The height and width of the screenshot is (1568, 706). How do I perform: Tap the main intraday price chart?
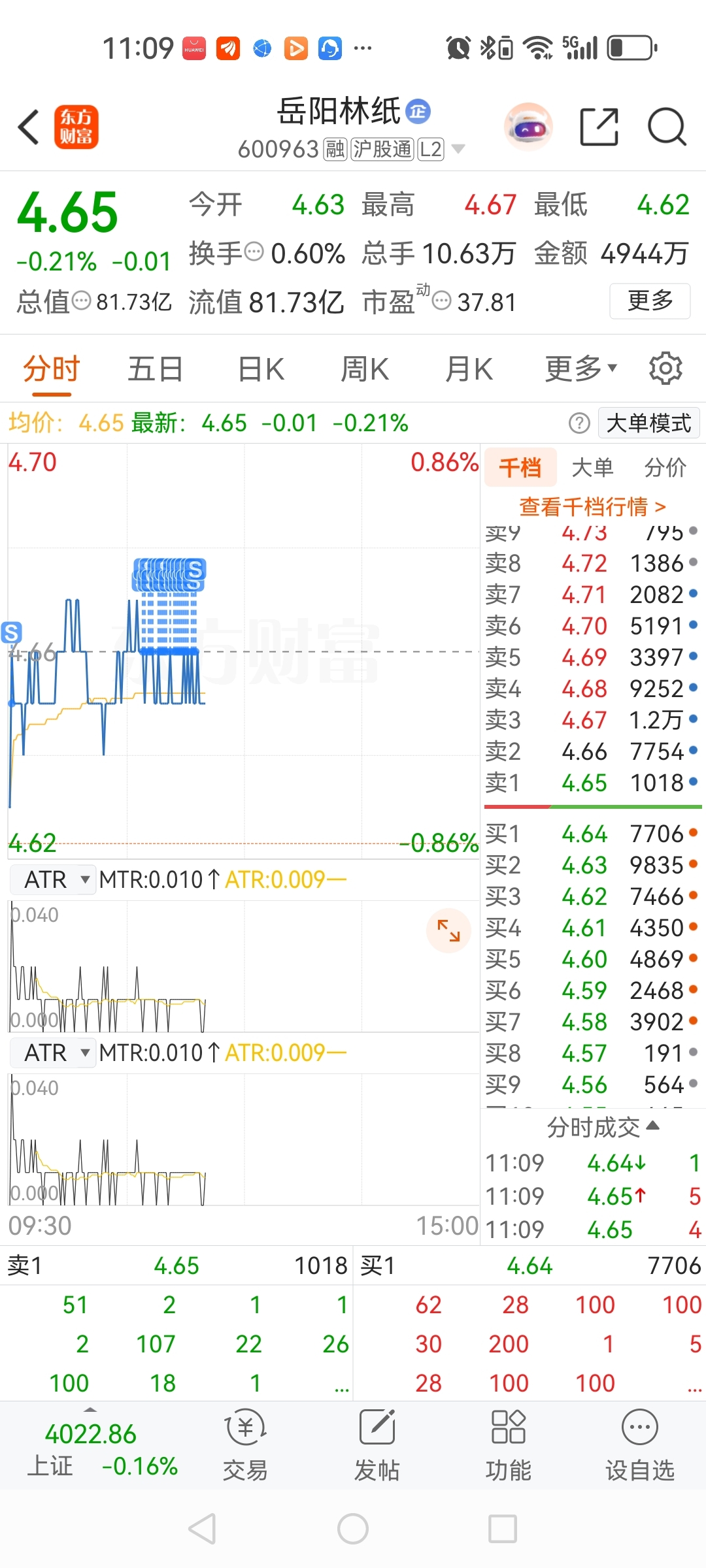(244, 651)
